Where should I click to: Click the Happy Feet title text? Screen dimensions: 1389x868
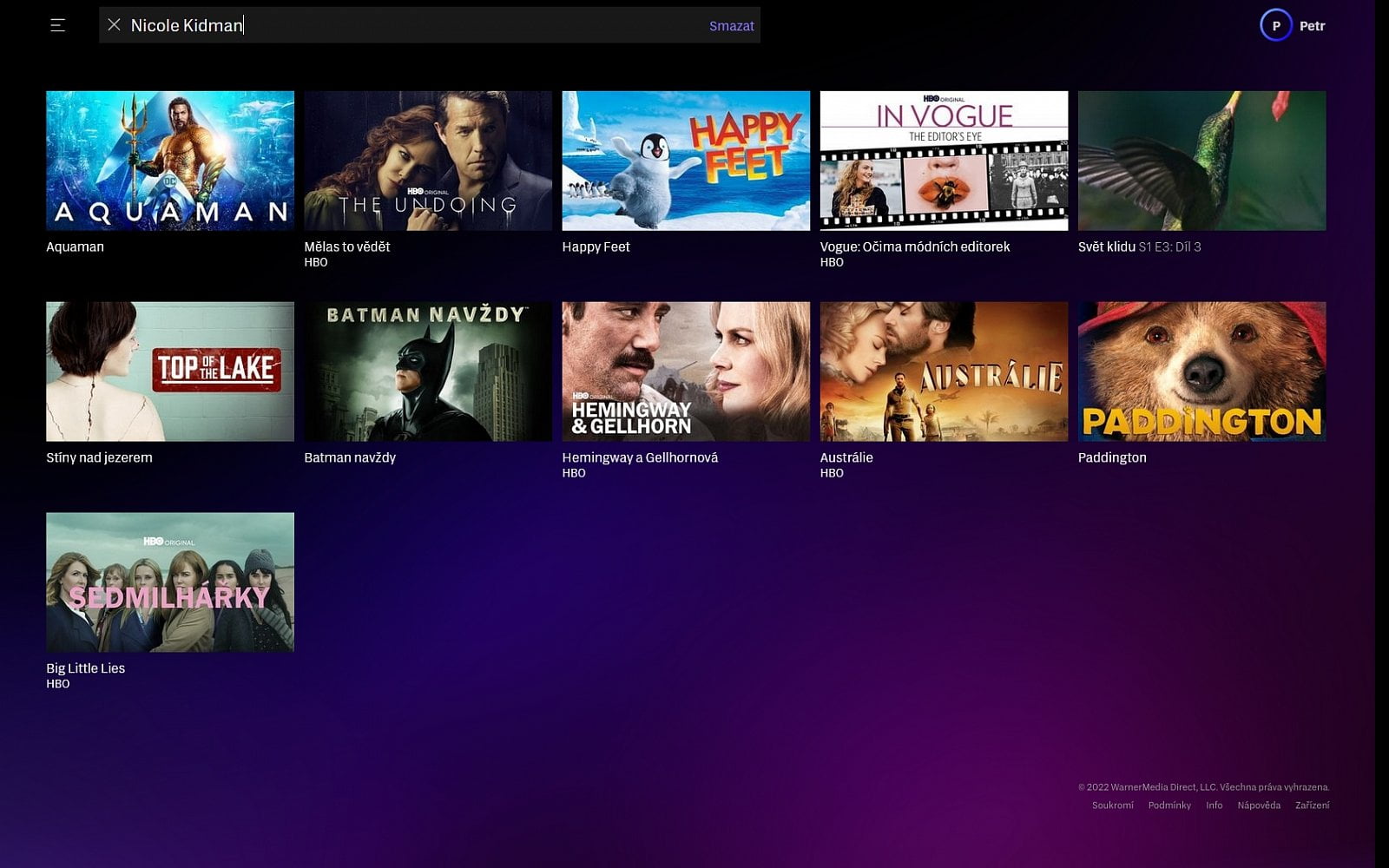[596, 247]
